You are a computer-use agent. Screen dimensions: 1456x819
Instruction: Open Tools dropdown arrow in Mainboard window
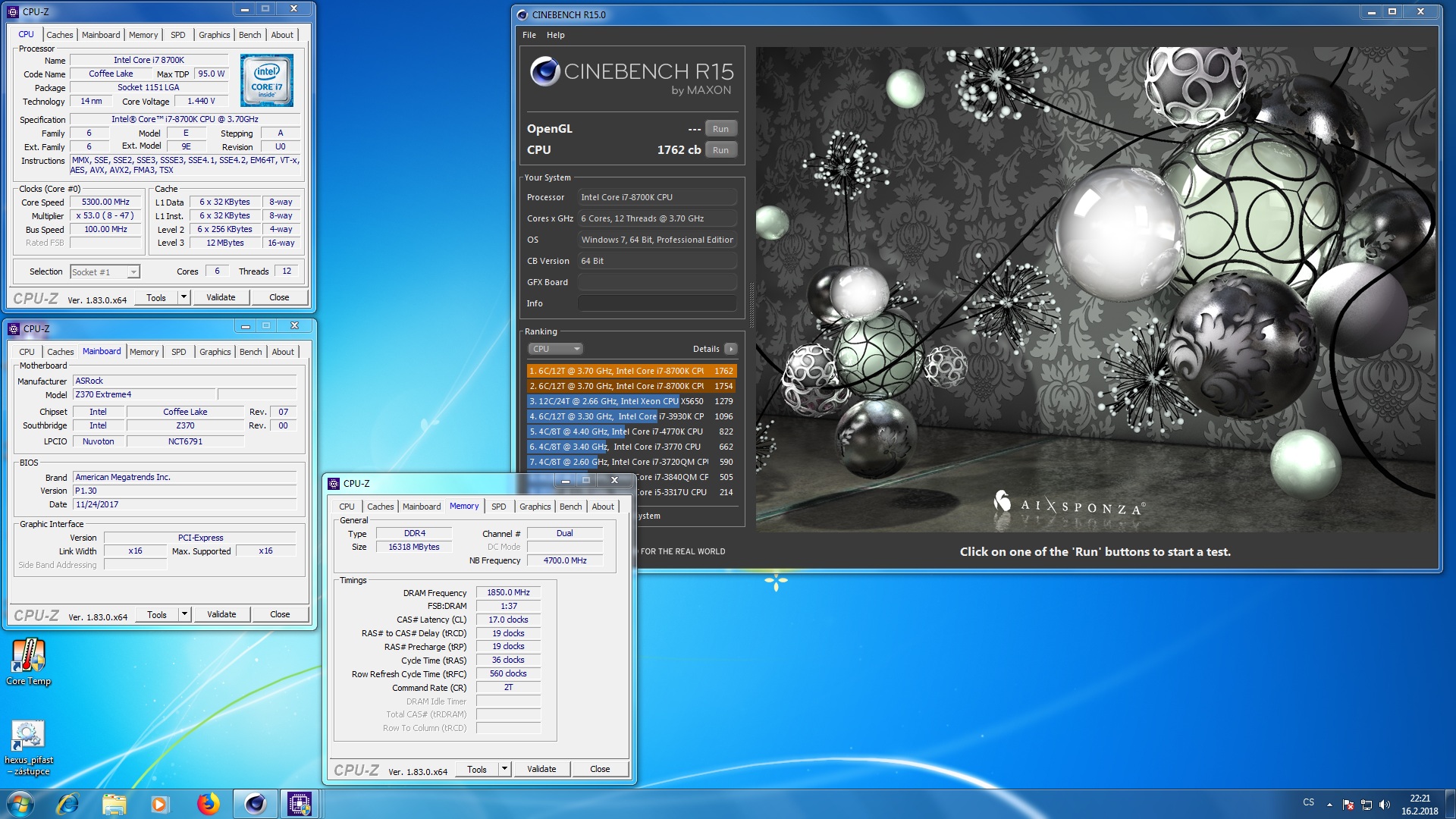tap(184, 614)
